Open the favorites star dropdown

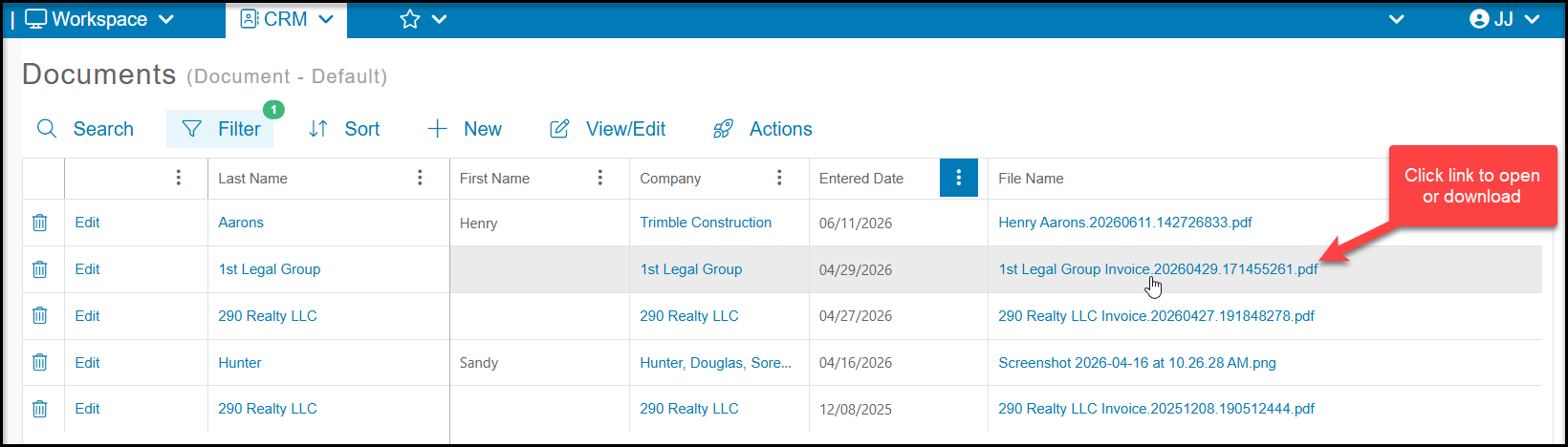tap(424, 19)
